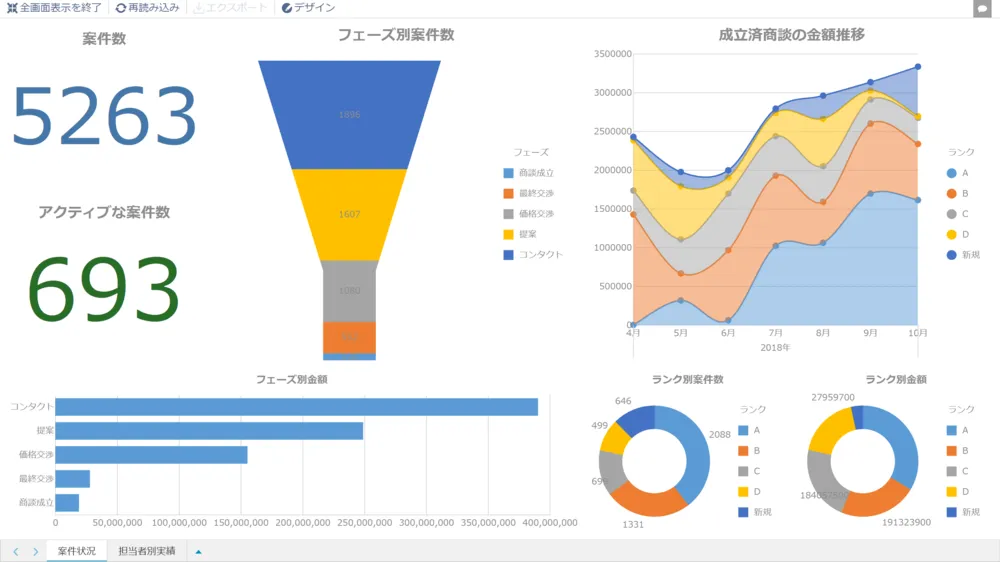The width and height of the screenshot is (1000, 562).
Task: Select D in ランク別案件数 legend
Action: point(749,492)
